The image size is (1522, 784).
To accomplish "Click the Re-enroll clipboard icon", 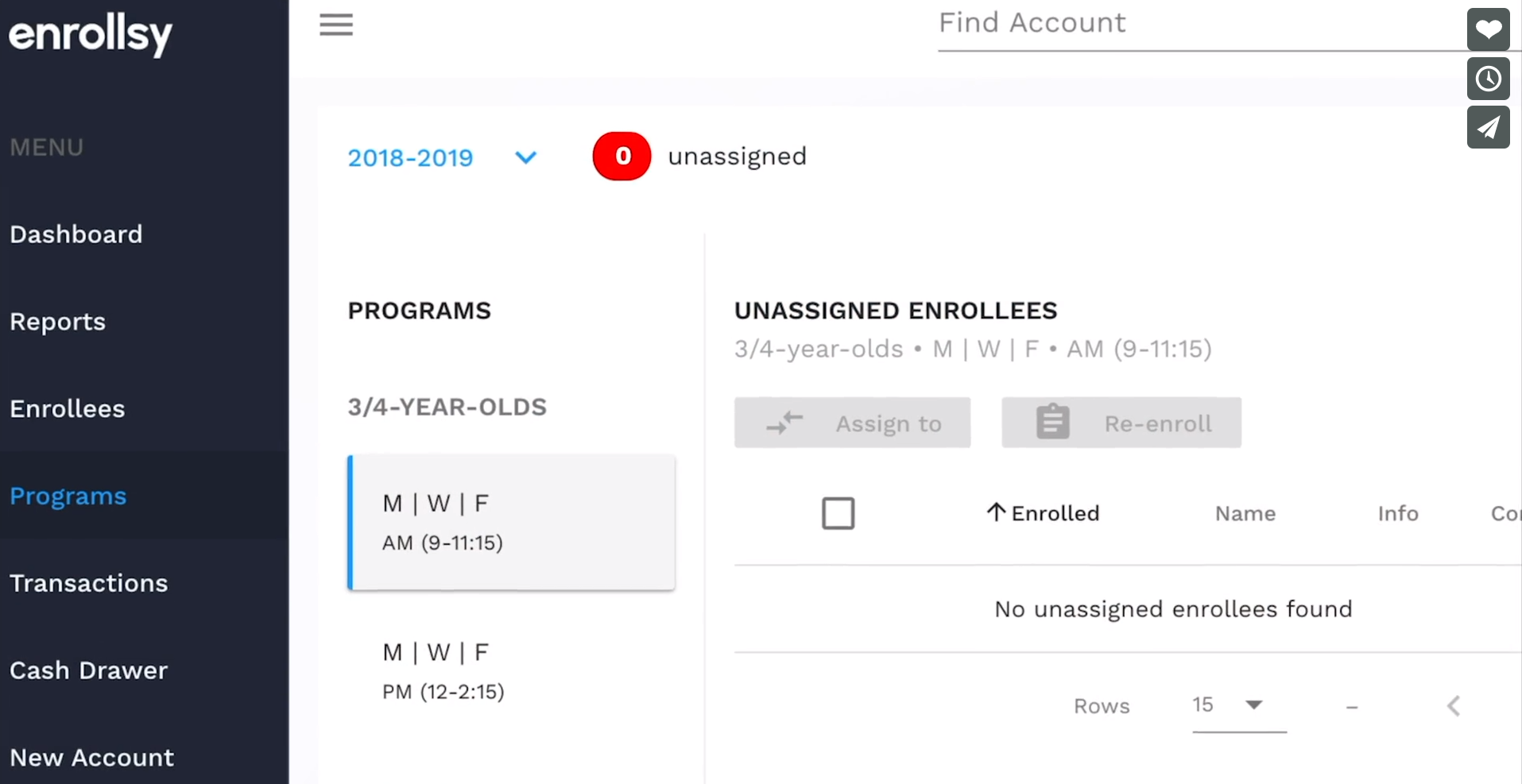I will tap(1051, 421).
